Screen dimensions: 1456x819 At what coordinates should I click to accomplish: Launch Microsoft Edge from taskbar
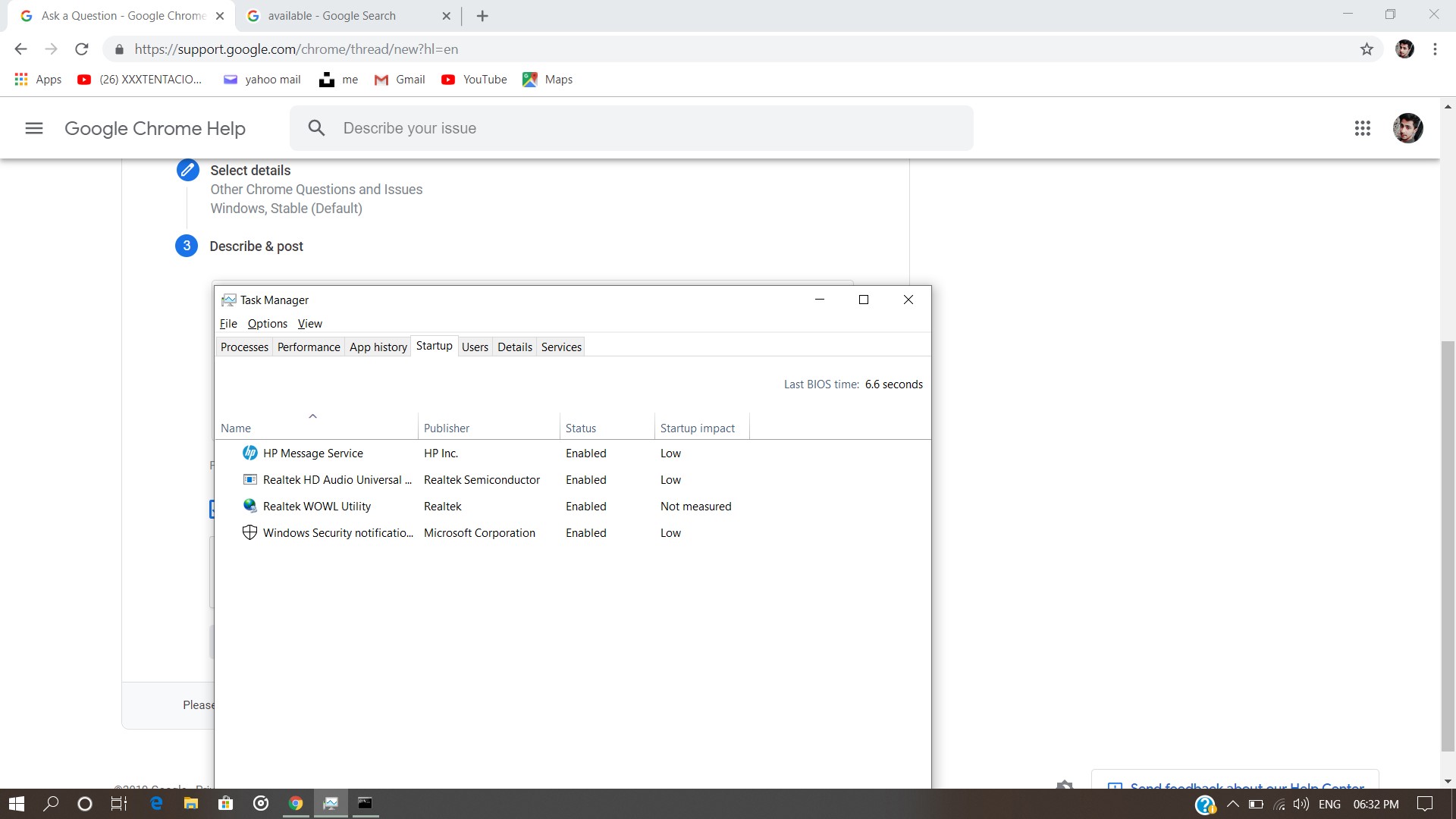[156, 804]
